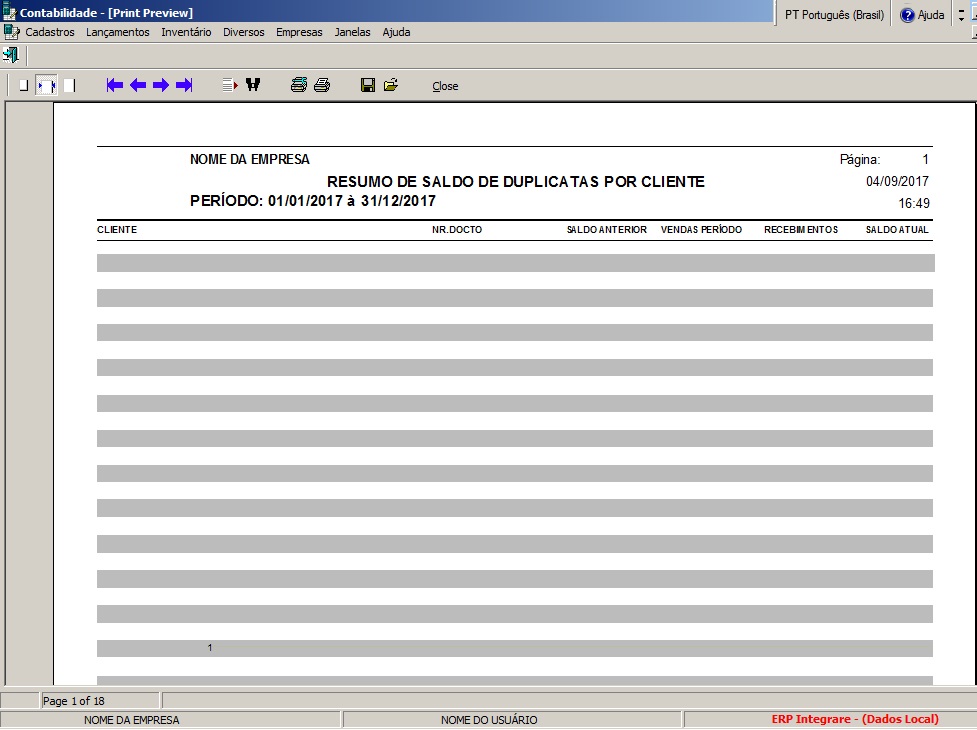The width and height of the screenshot is (977, 730).
Task: Go to the previous page arrow
Action: coord(138,86)
